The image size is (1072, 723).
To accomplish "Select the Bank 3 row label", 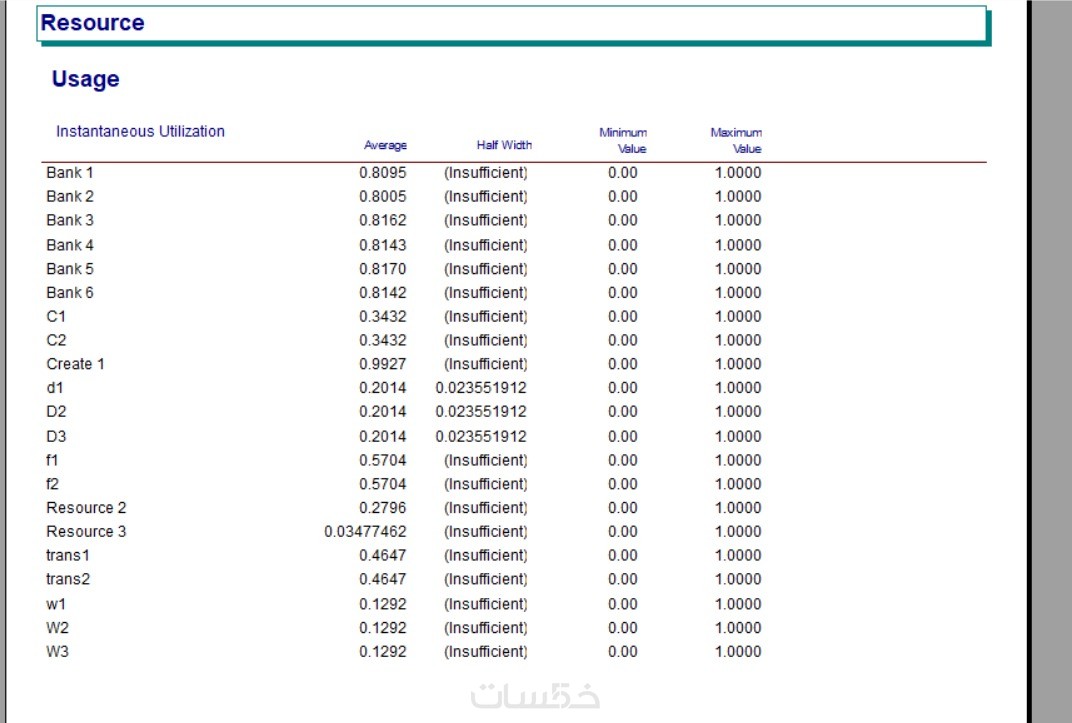I will 70,220.
